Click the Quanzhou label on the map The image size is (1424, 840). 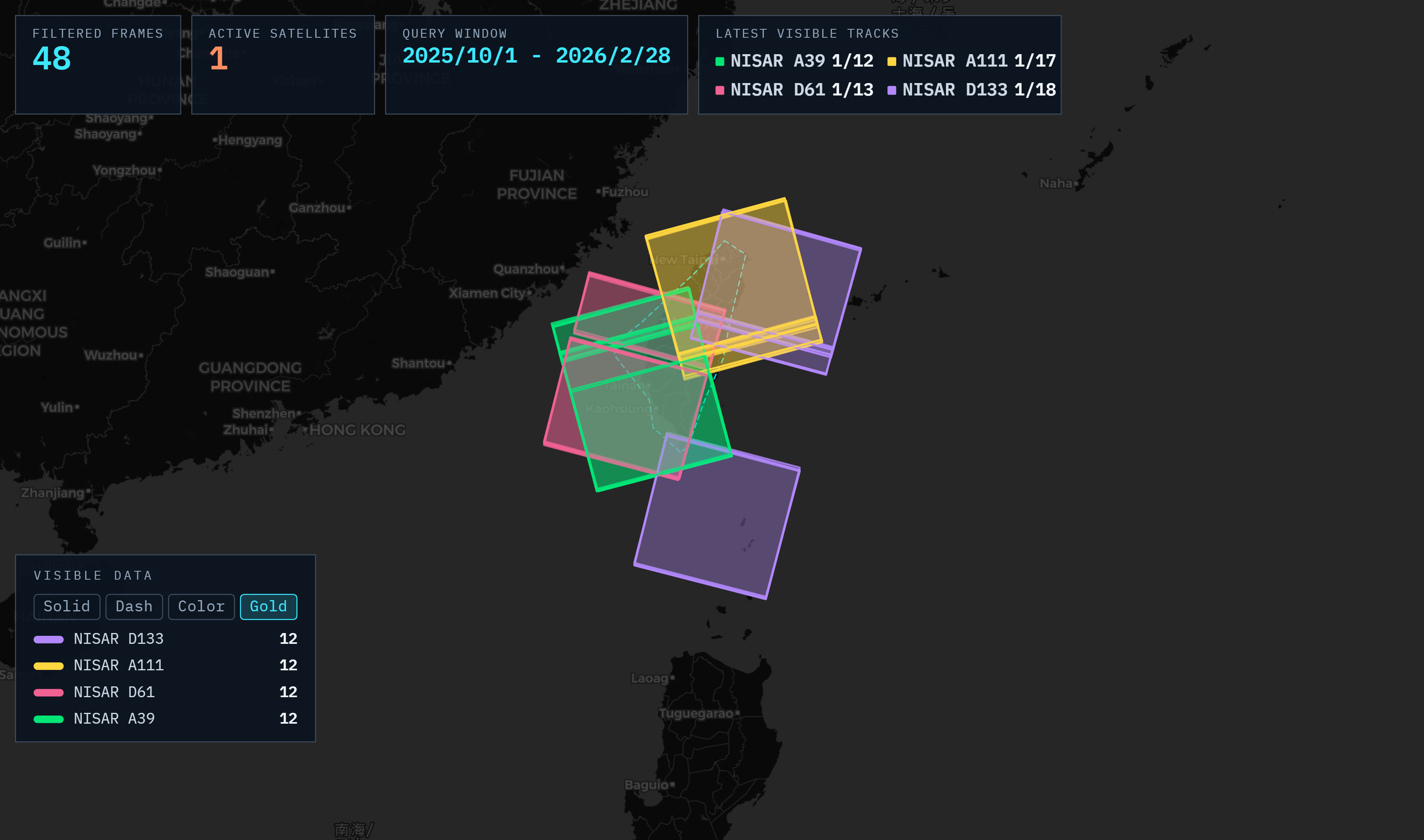coord(526,269)
